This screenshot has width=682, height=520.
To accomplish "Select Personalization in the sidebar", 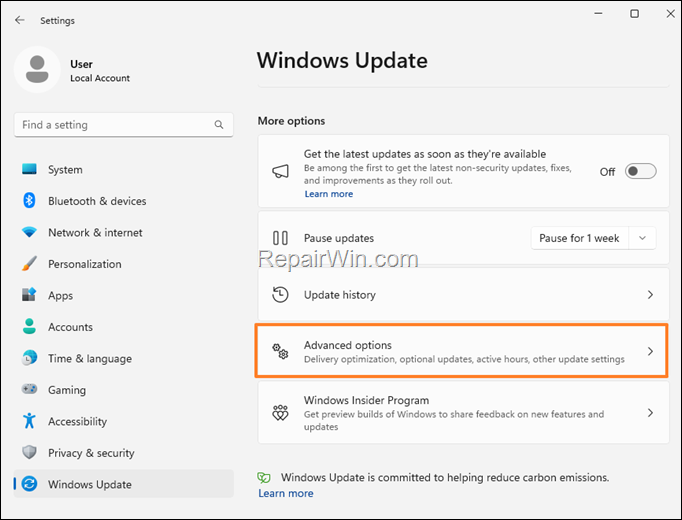I will point(124,263).
